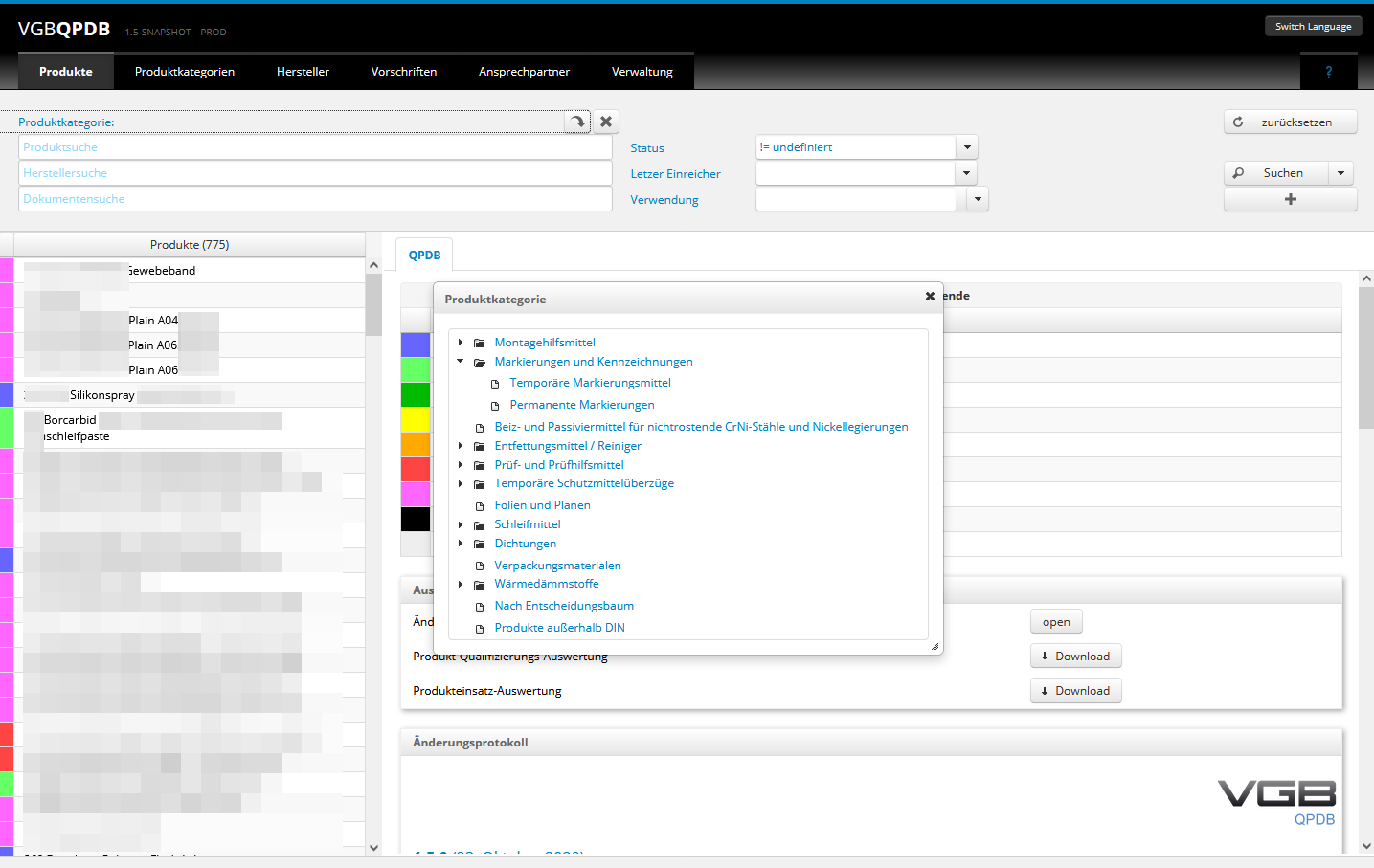
Task: Click the zurücksetzen button
Action: tap(1290, 122)
